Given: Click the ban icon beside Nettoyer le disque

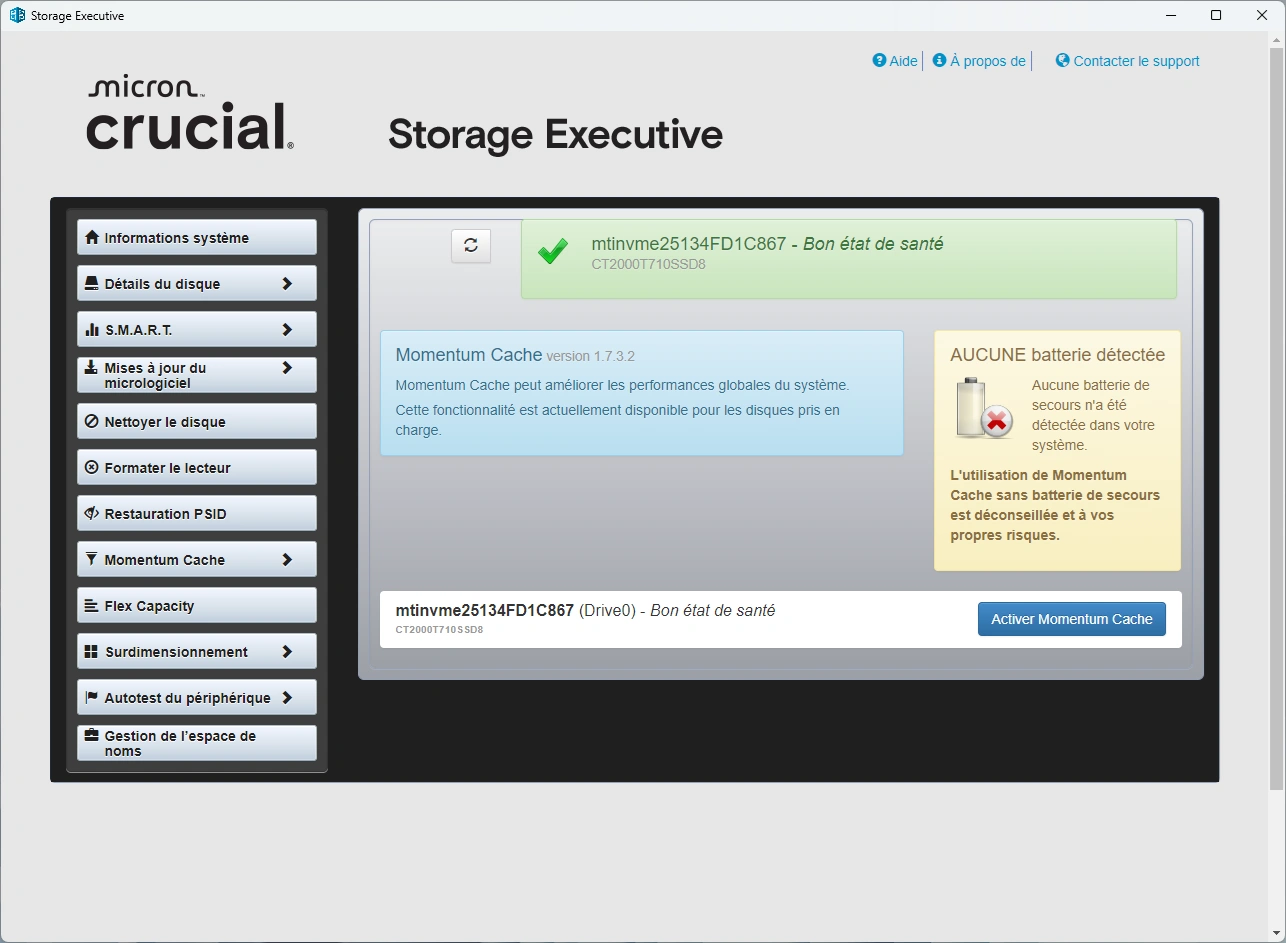Looking at the screenshot, I should (x=92, y=422).
